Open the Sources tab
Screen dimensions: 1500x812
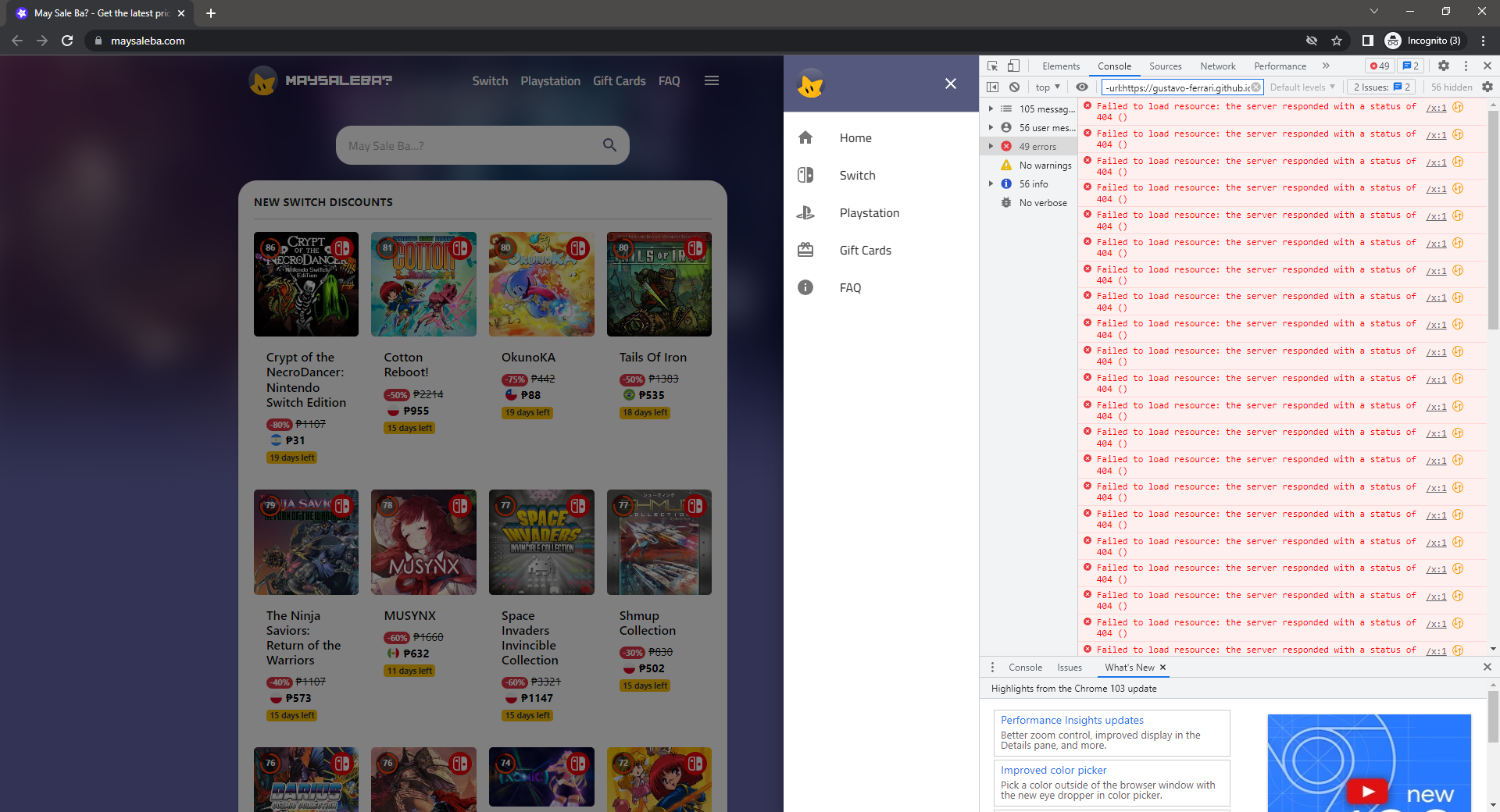coord(1165,66)
